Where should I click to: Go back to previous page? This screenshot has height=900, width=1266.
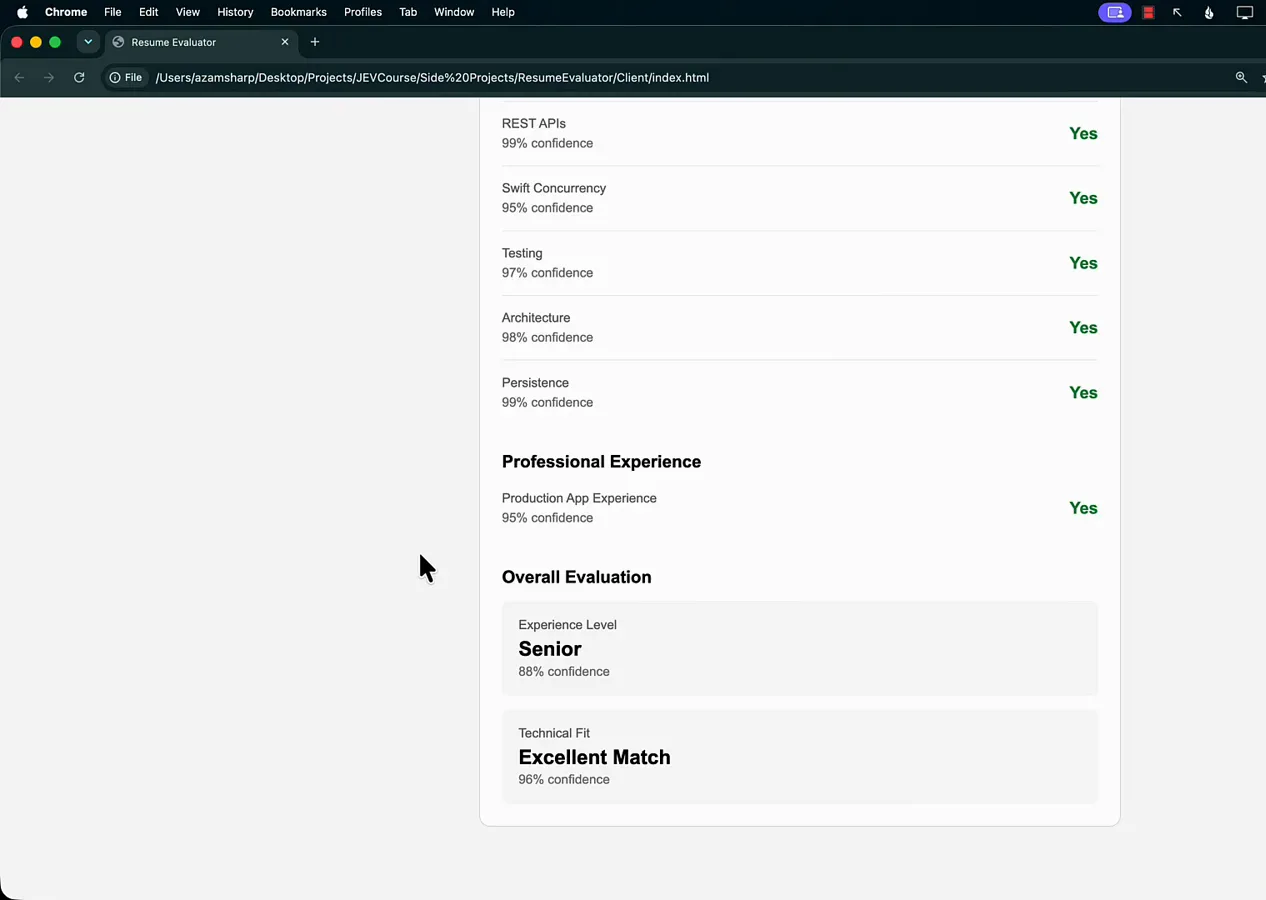click(19, 77)
